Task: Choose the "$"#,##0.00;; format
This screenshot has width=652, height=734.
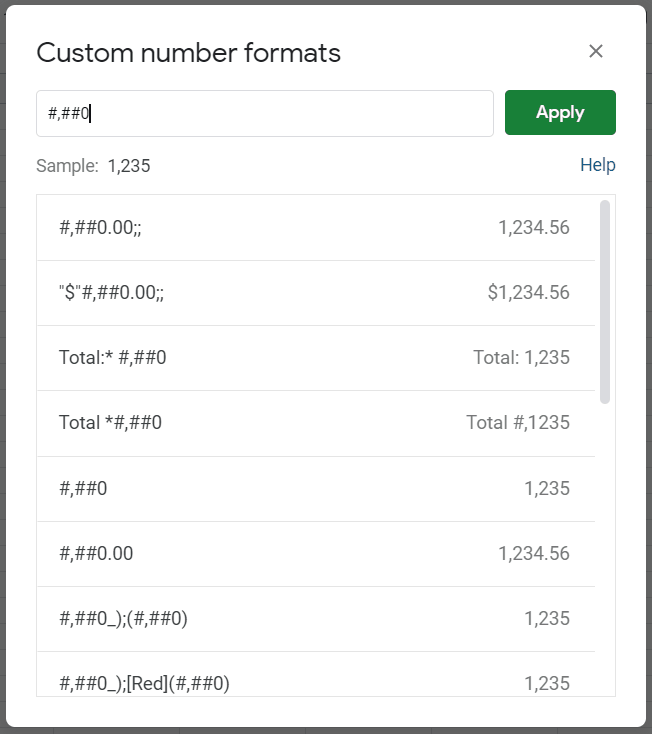Action: tap(316, 293)
